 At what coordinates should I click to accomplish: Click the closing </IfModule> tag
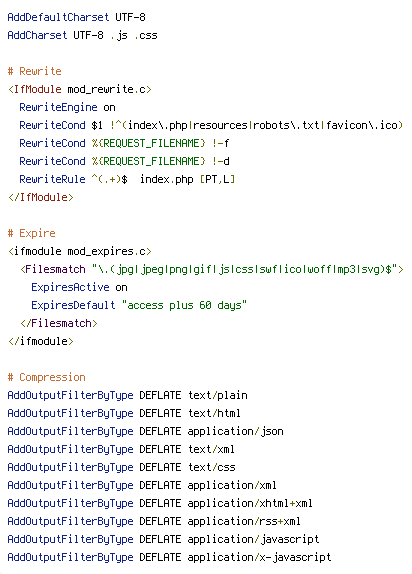tap(41, 197)
